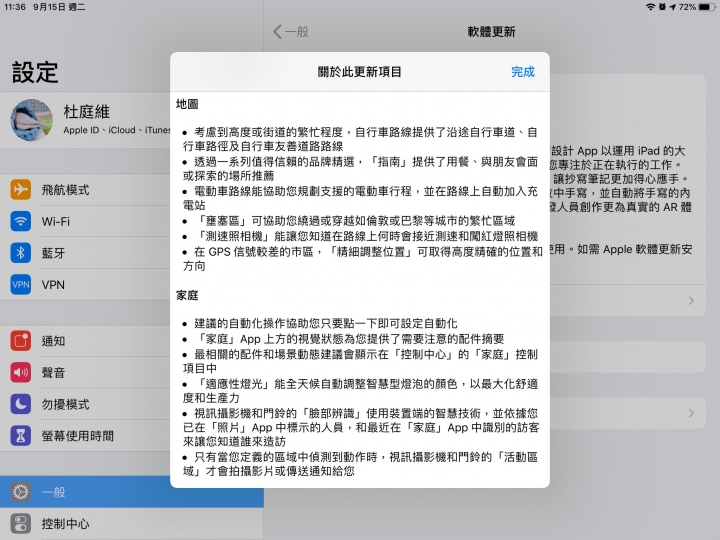Expand the row chevron below the update description
The height and width of the screenshot is (540, 720).
[x=691, y=301]
